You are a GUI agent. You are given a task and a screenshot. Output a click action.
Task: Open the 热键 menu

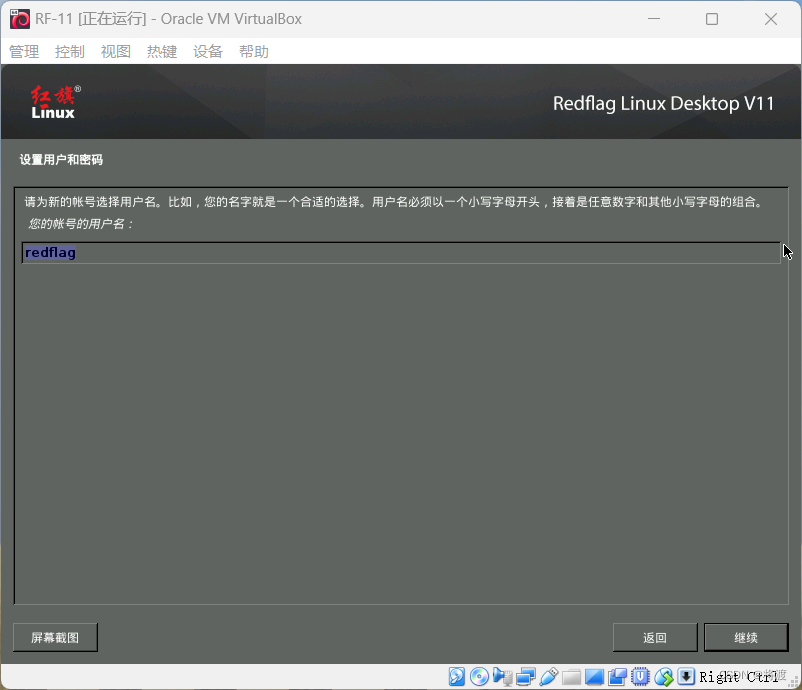(x=162, y=52)
